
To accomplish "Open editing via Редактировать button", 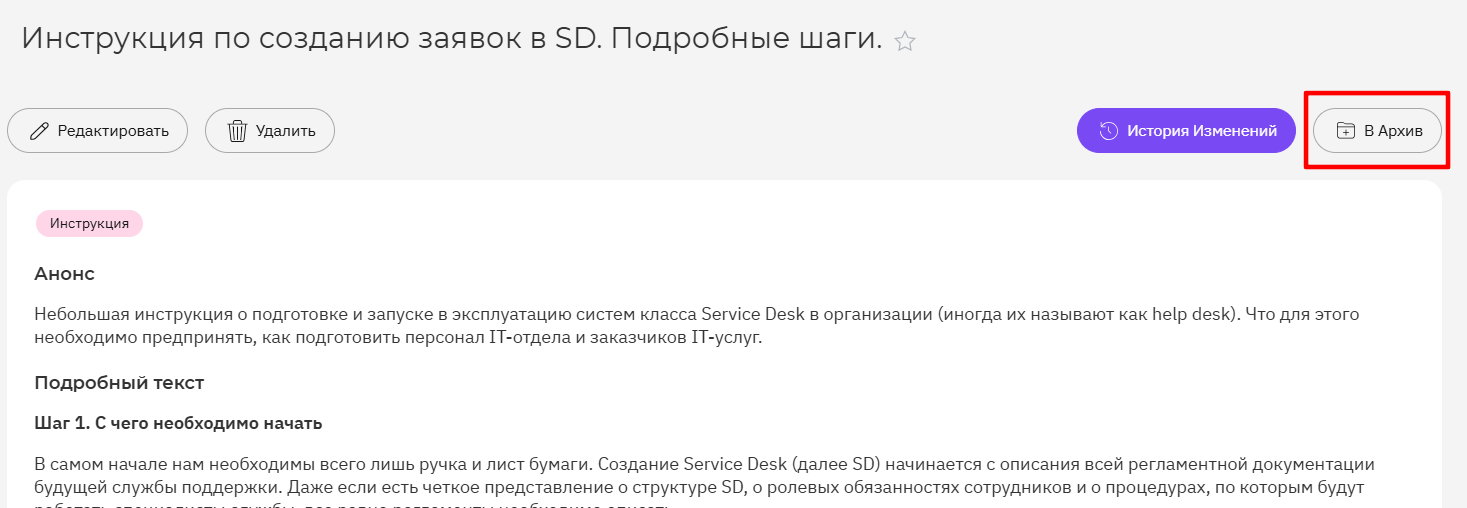I will pos(97,131).
